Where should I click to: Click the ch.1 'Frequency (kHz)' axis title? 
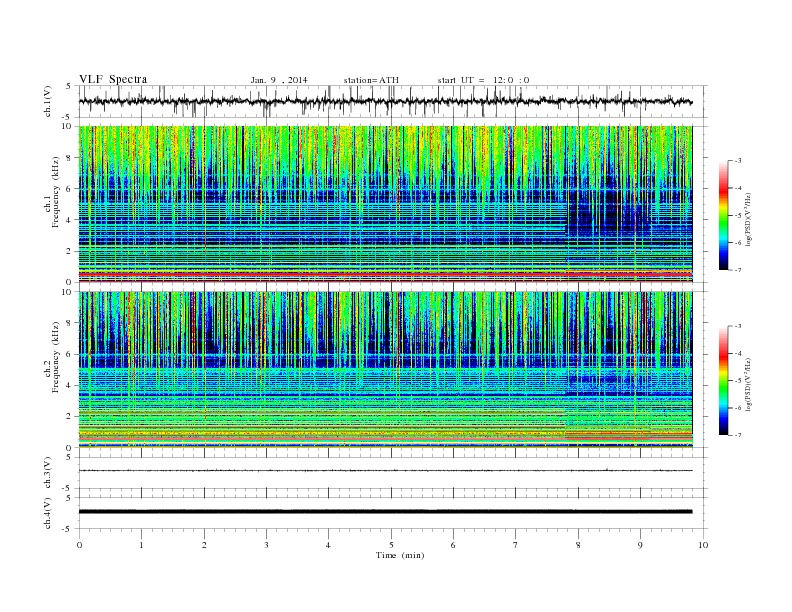(x=56, y=192)
